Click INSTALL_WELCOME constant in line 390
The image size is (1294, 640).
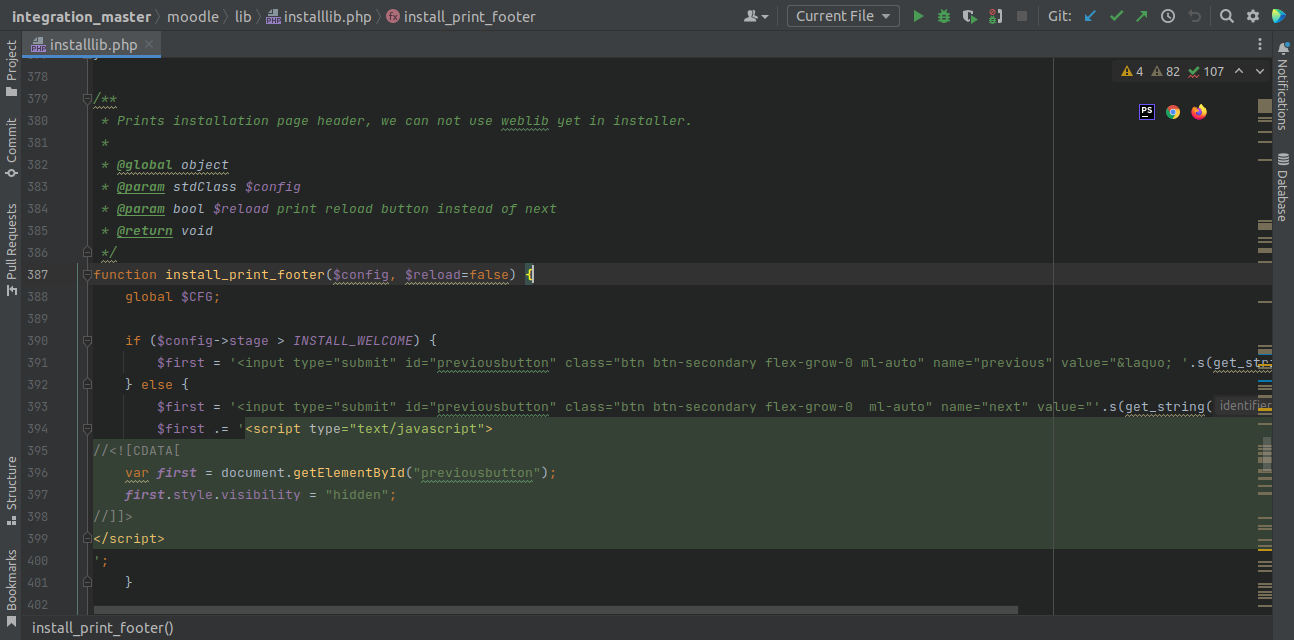tap(353, 341)
